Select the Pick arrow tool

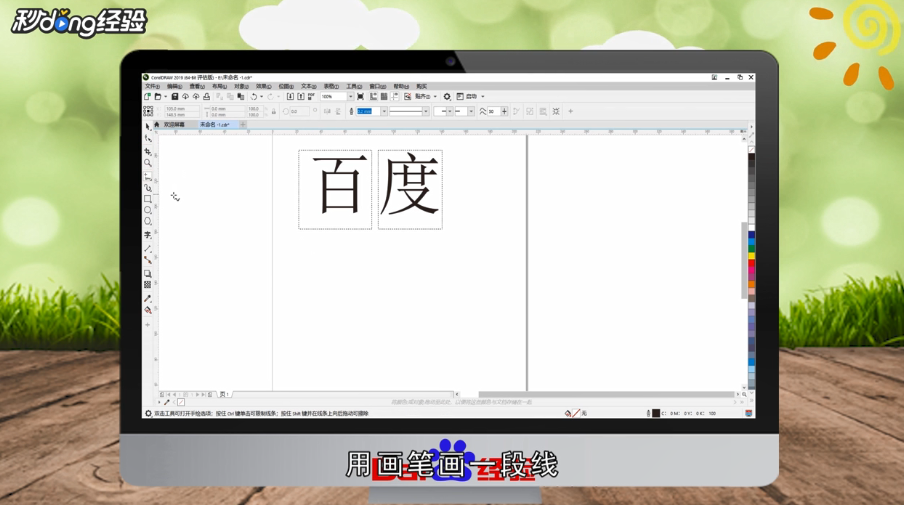coord(148,126)
